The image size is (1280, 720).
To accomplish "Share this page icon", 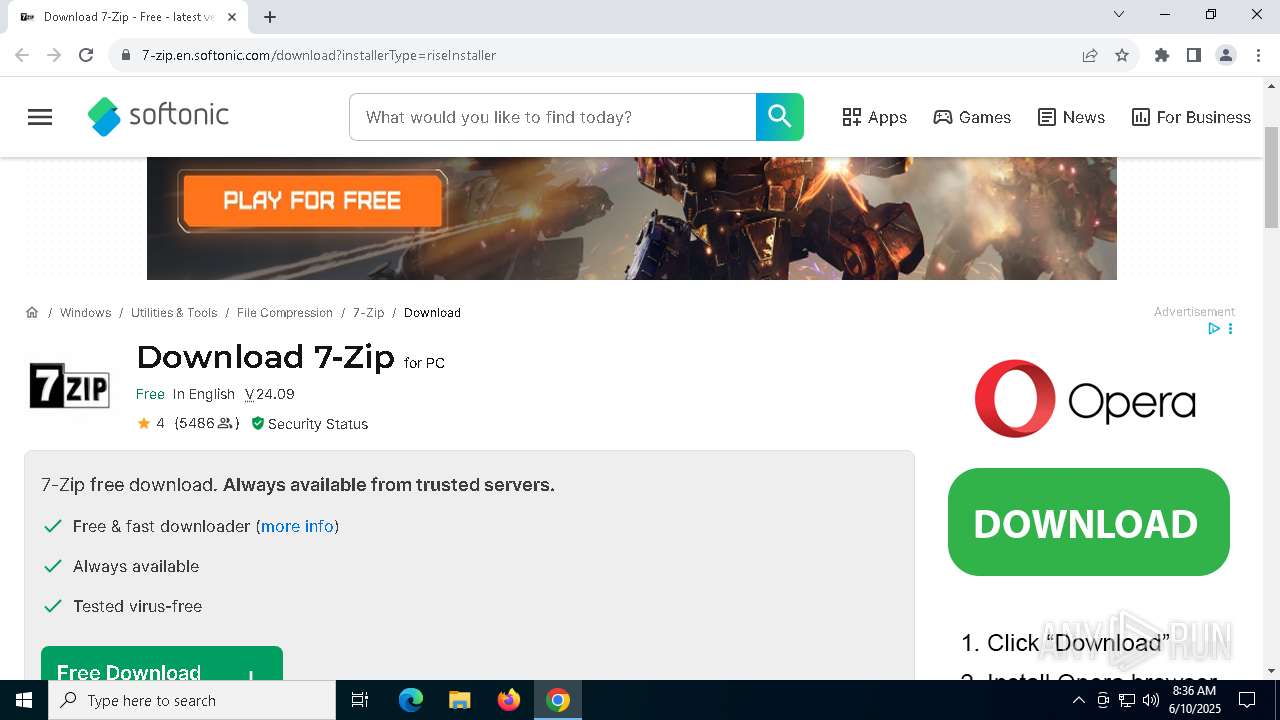I will [x=1090, y=55].
